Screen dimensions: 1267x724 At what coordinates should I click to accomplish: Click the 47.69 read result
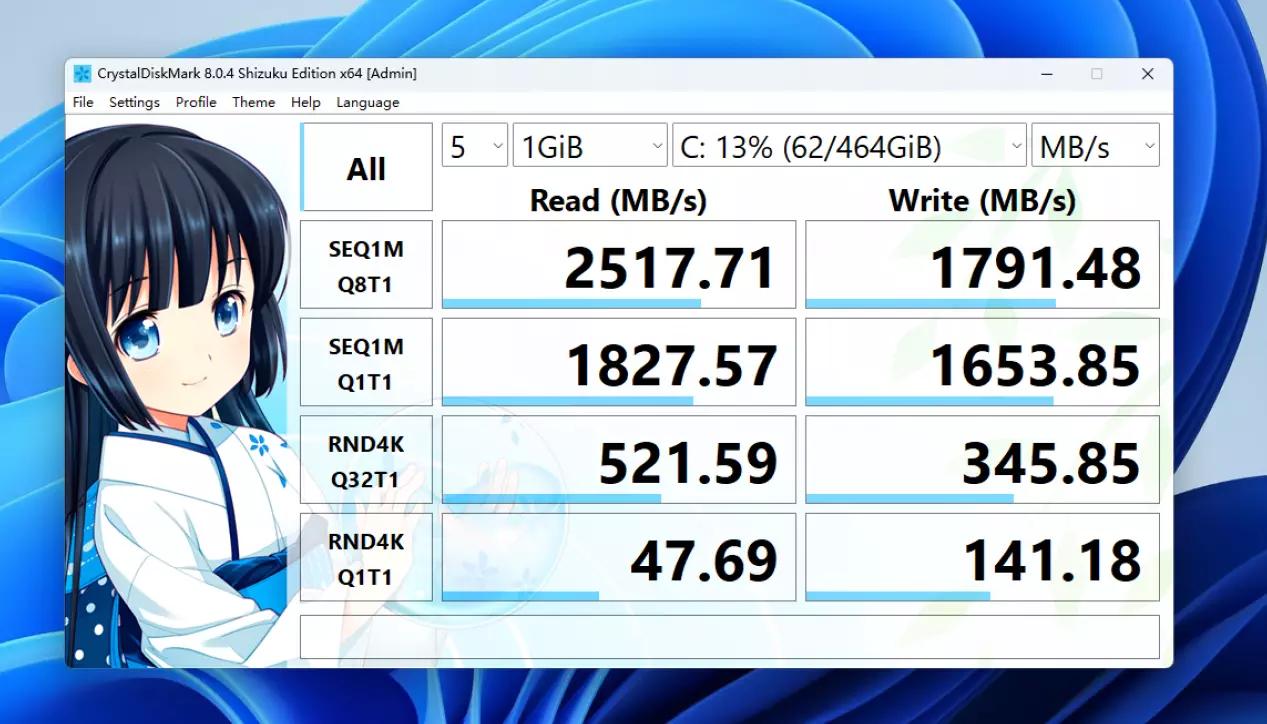[x=619, y=557]
